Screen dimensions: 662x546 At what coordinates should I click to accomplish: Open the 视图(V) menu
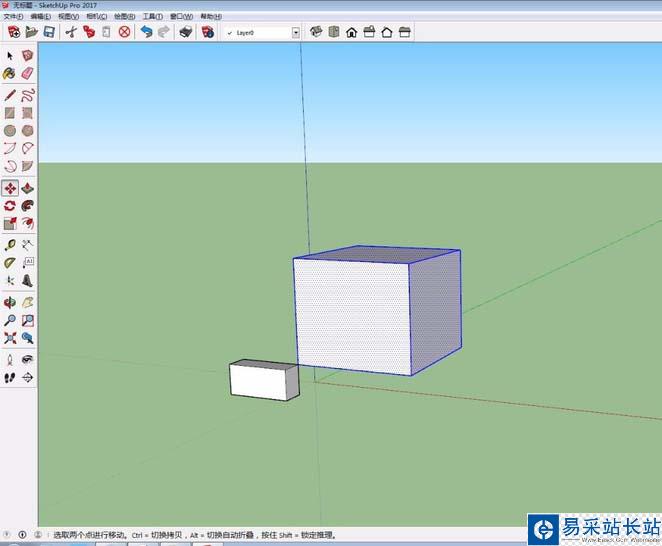click(x=68, y=16)
